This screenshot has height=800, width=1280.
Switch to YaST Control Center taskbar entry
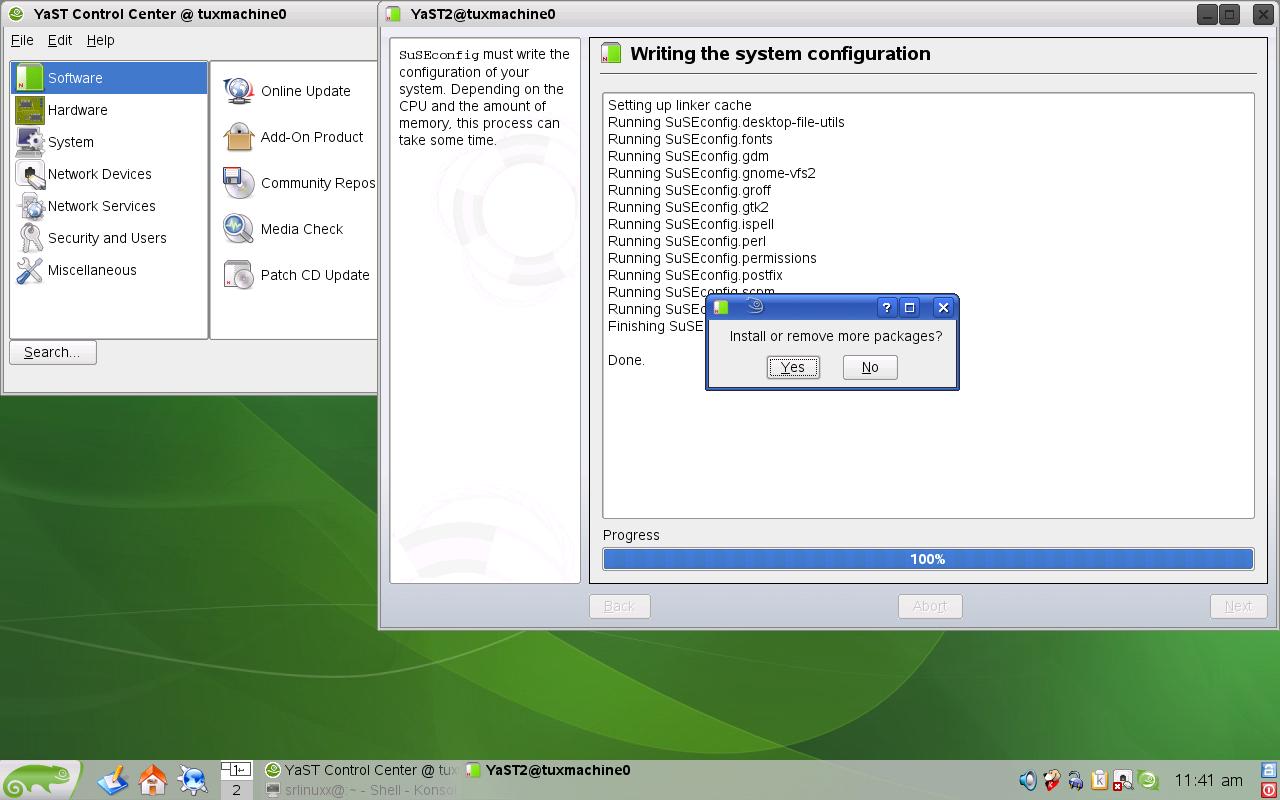click(361, 770)
